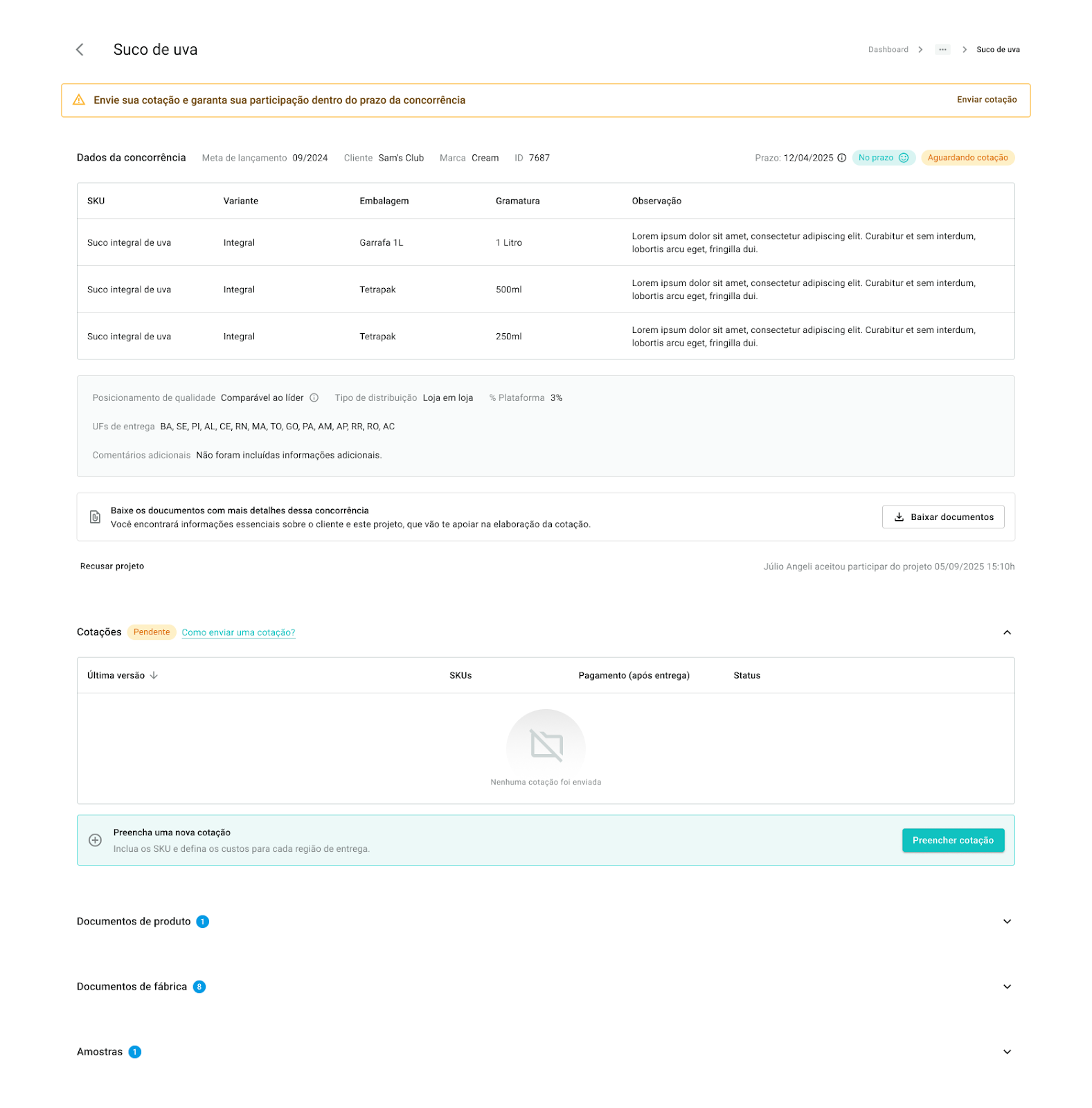Expand Documentos de produto section
Viewport: 1092px width, 1108px height.
pyautogui.click(x=1007, y=922)
